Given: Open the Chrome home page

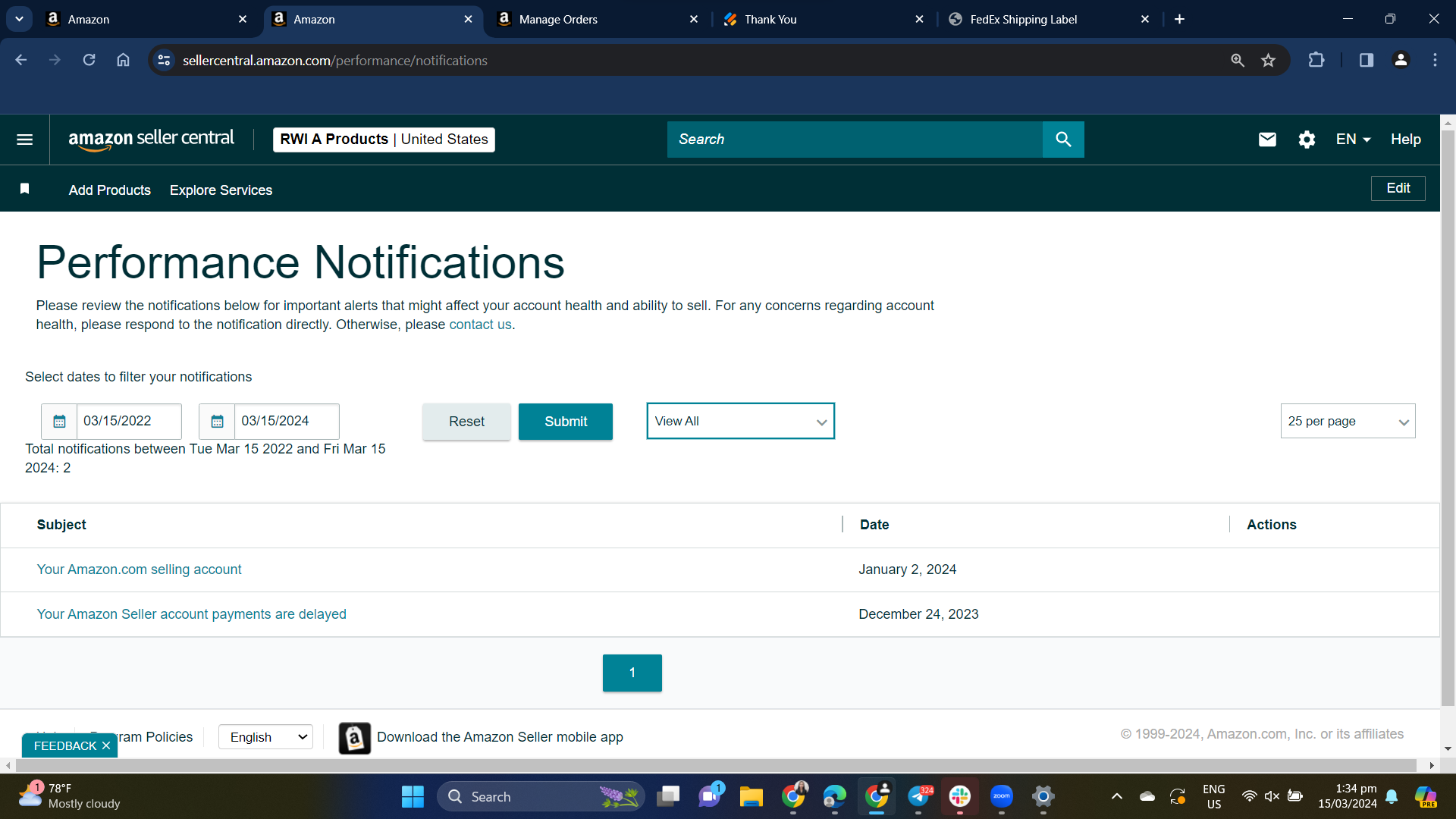Looking at the screenshot, I should pos(123,60).
